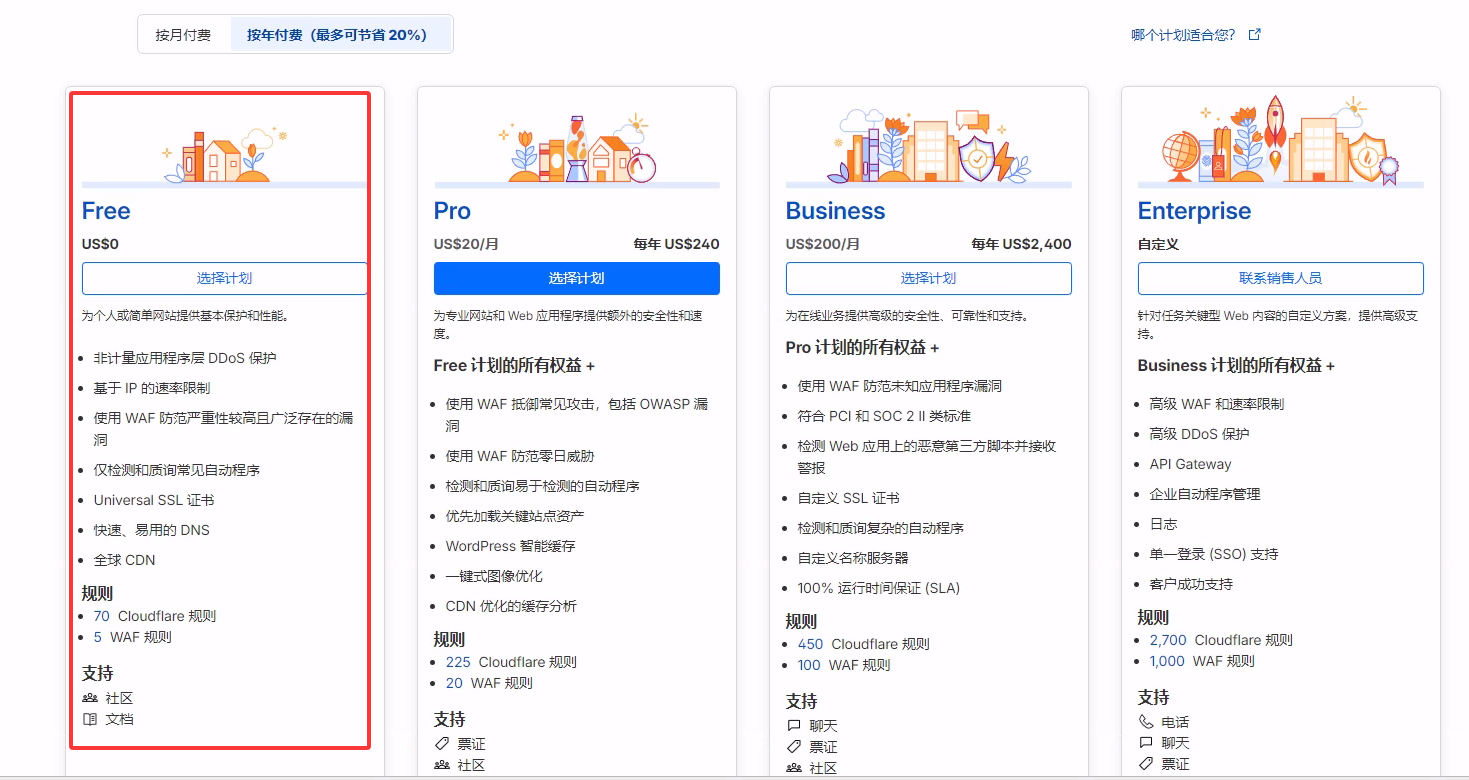
Task: Open the 70 Cloudflare 规则 link
Action: coord(101,616)
